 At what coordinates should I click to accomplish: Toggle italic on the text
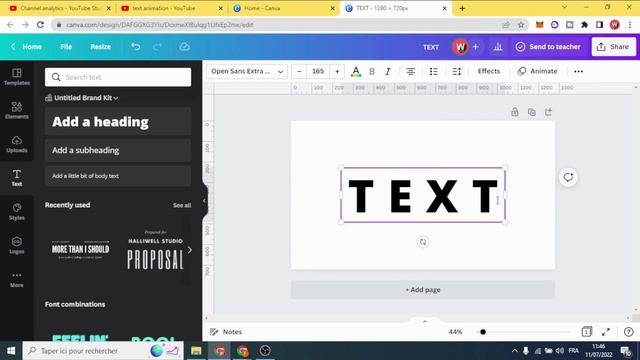point(388,71)
